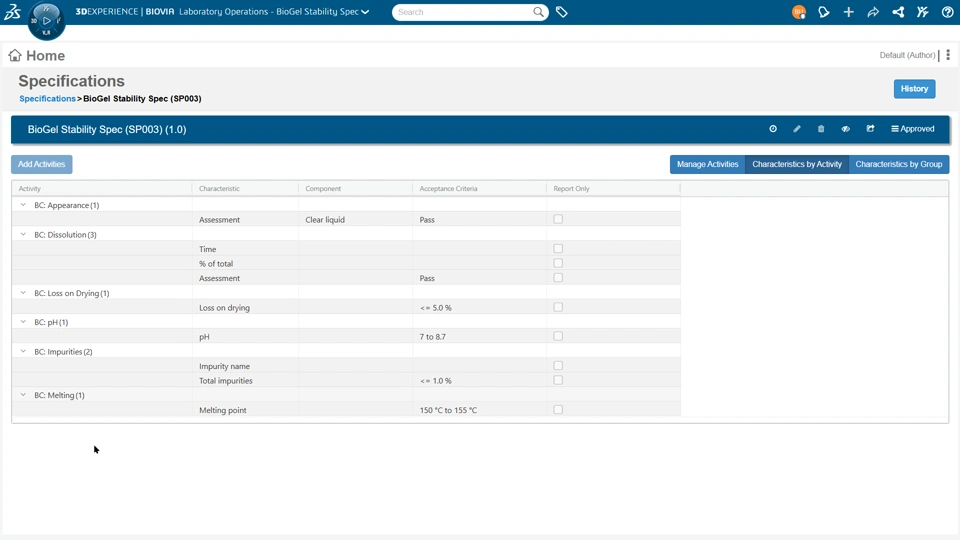Toggle Report Only for Total impurities
This screenshot has width=960, height=540.
(x=558, y=380)
